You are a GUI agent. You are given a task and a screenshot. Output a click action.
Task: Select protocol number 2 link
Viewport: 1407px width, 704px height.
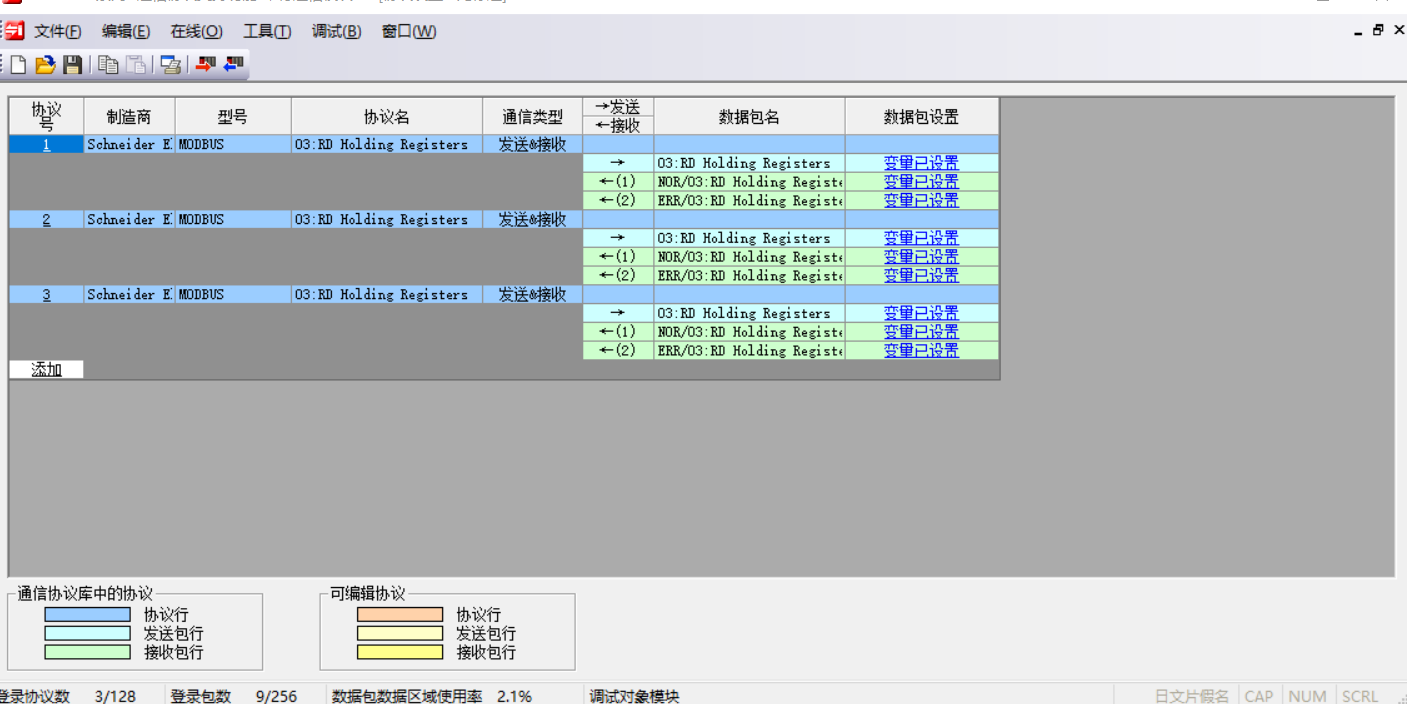46,220
